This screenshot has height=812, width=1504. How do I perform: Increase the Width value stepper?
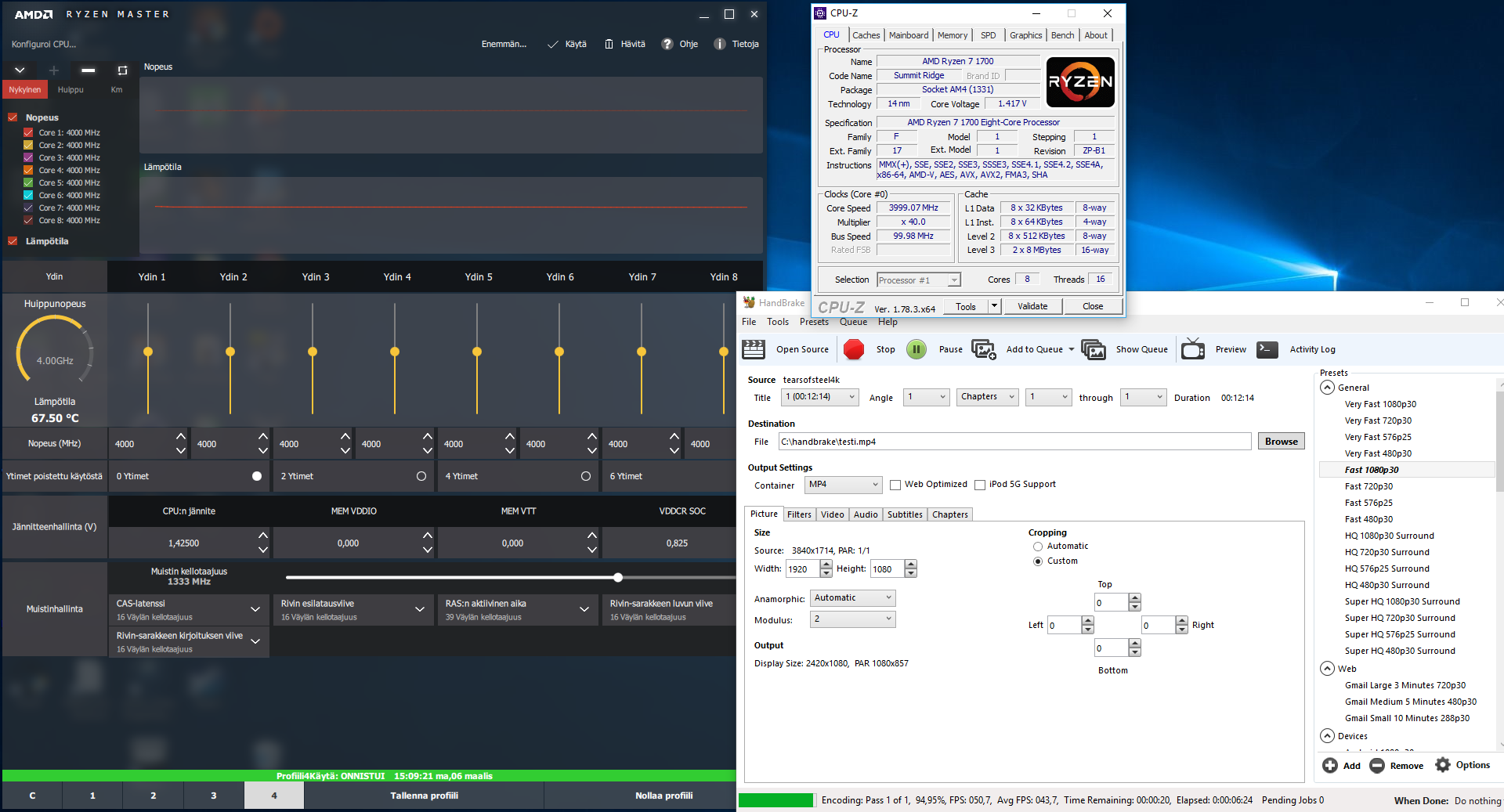(826, 564)
